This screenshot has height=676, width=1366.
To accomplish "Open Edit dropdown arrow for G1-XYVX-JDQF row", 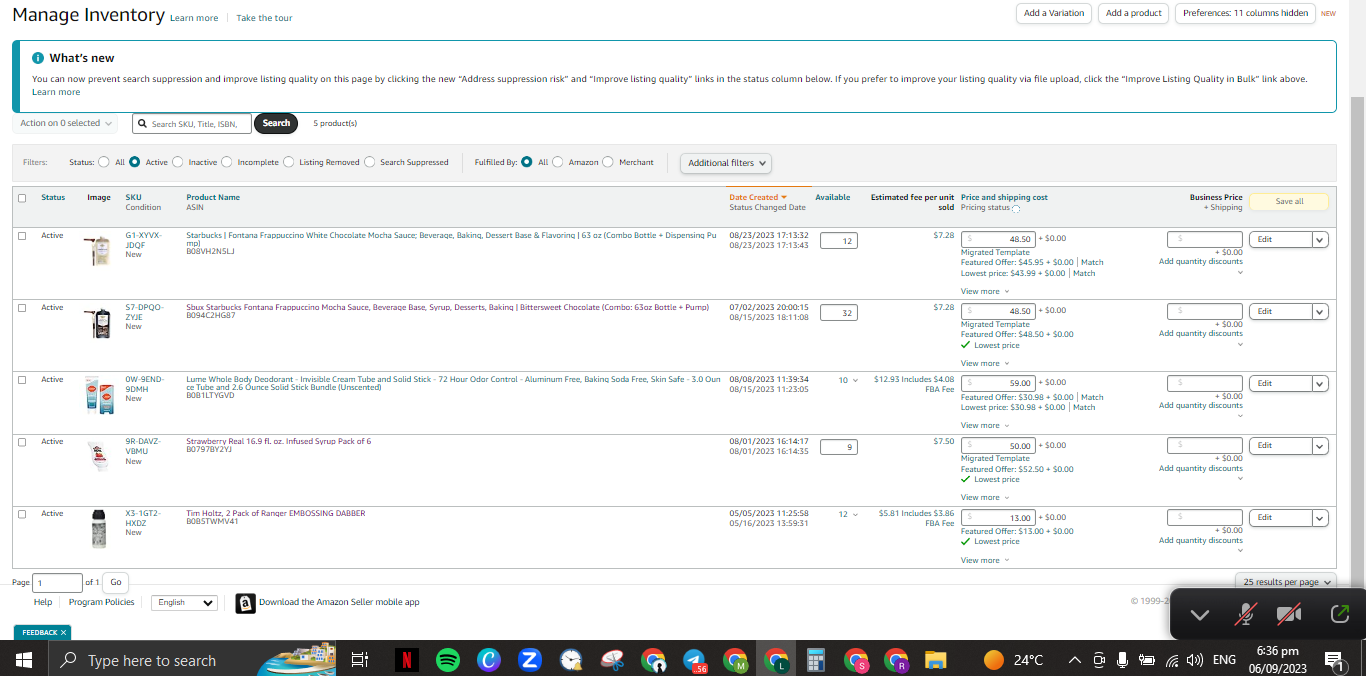I will point(1320,240).
